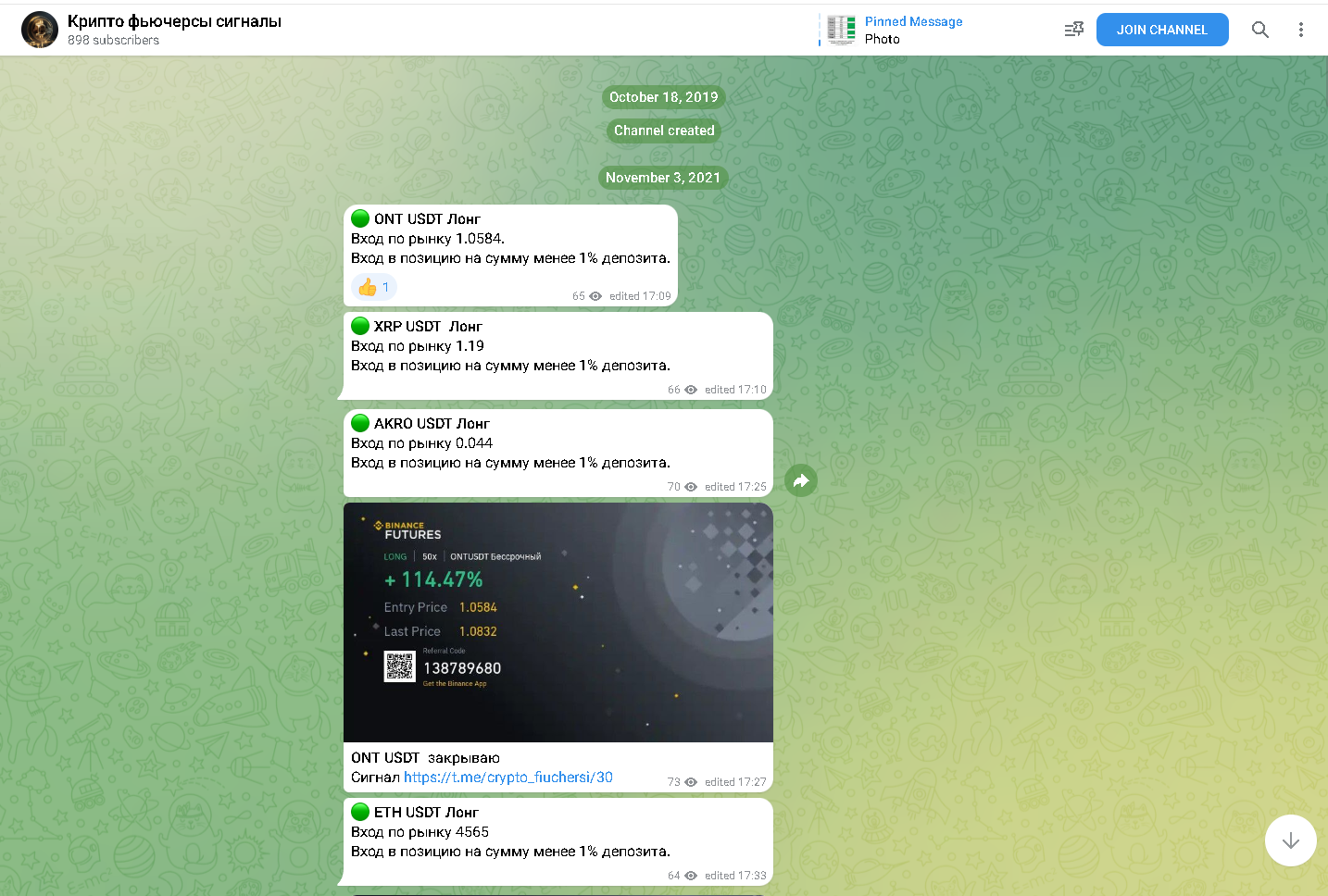Click the green circle on XRP USDT message
1328x896 pixels.
pos(361,326)
